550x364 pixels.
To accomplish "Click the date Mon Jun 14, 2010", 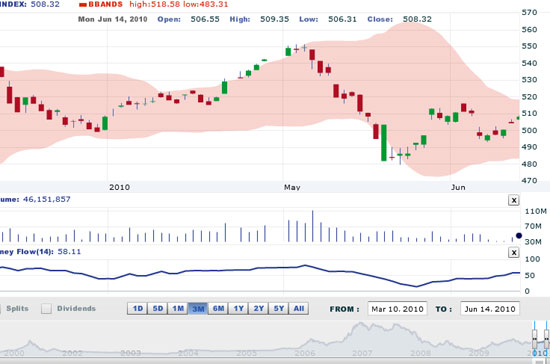I will [x=113, y=19].
